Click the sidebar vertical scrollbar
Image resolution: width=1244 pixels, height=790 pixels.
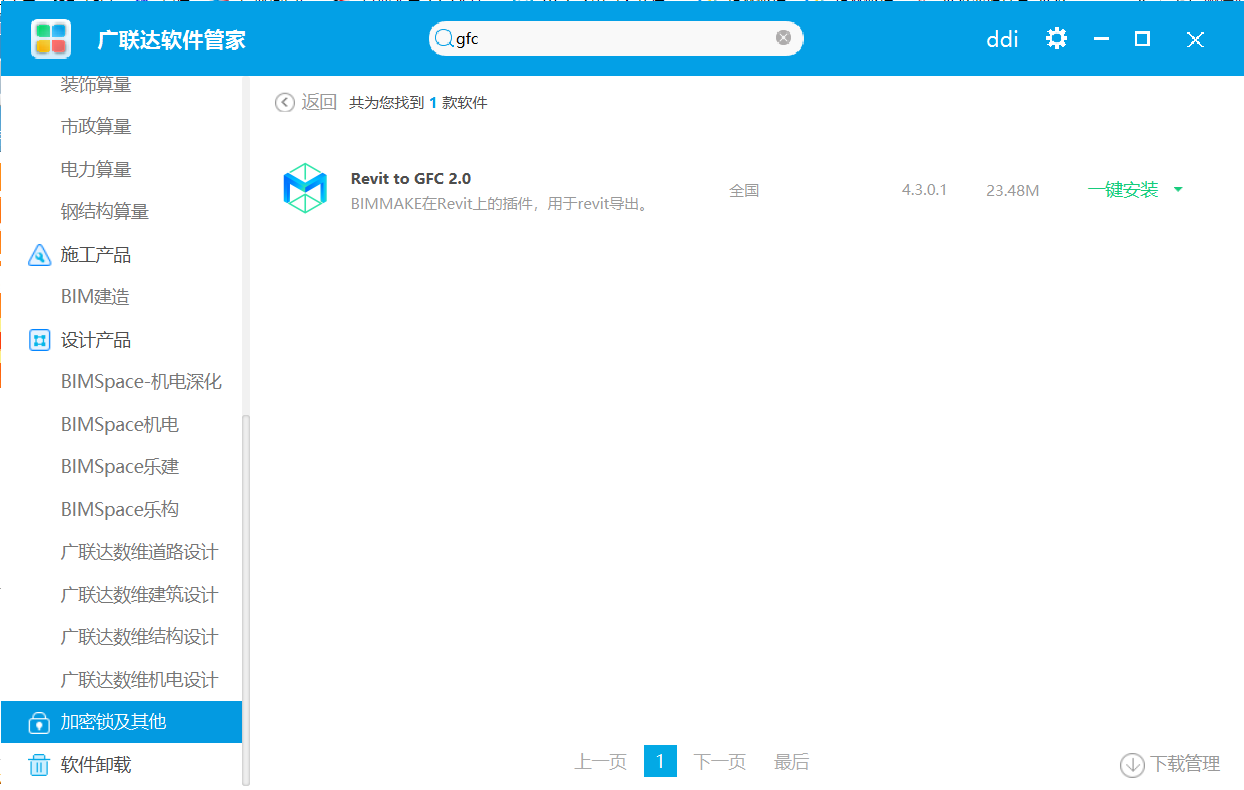pos(246,600)
